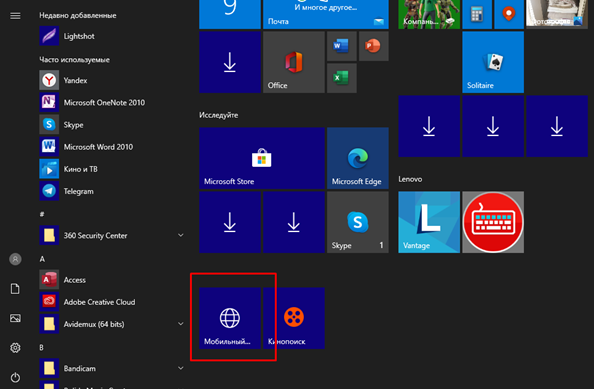Open the Office tile

(x=294, y=62)
